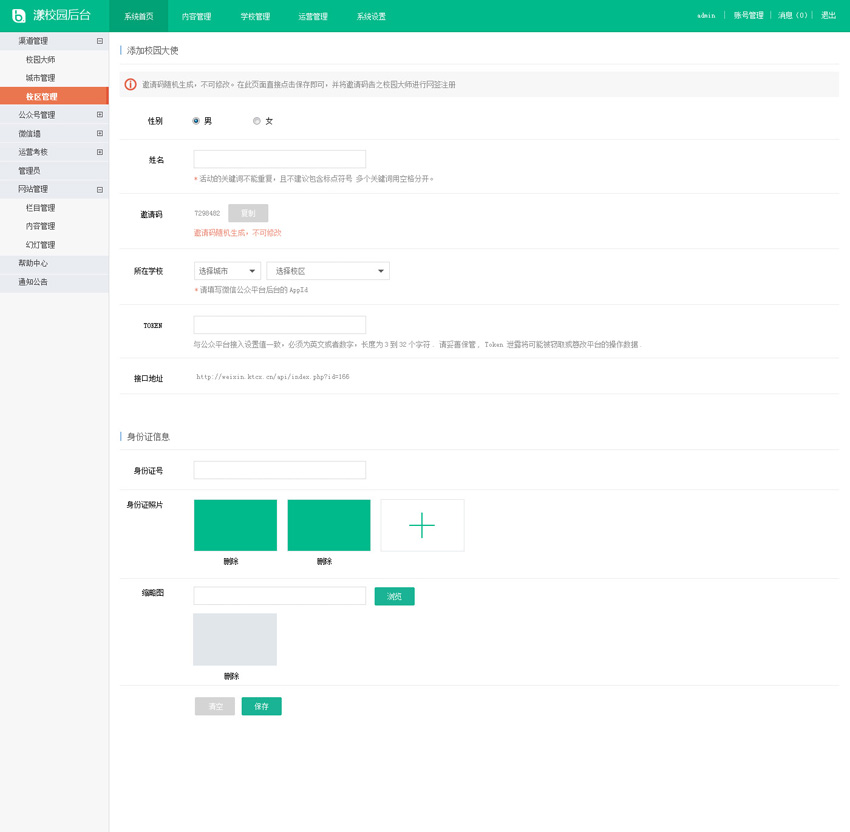
Task: Click the first green ID photo thumbnail
Action: click(235, 525)
